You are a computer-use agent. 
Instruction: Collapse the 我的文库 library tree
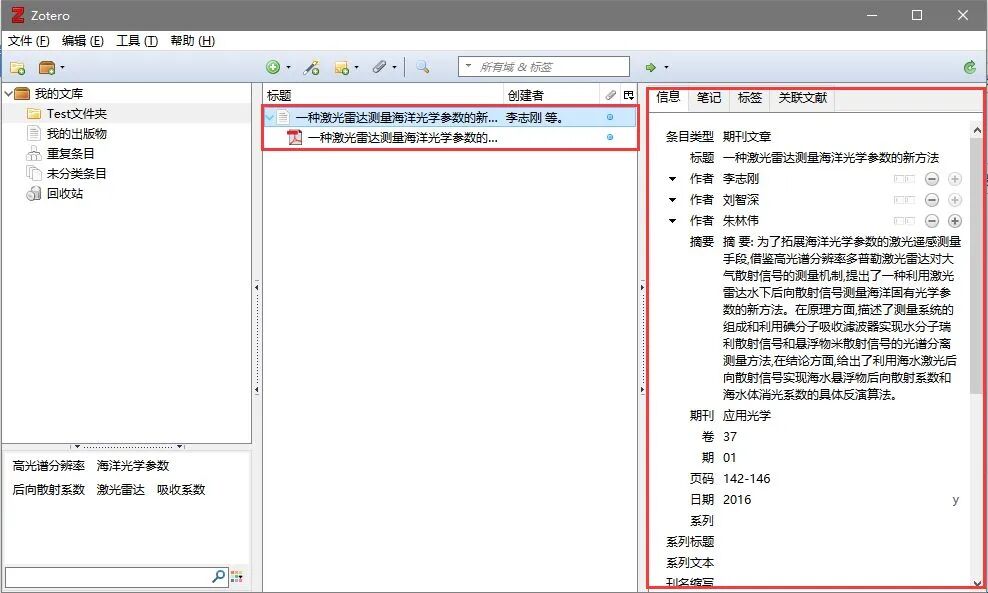tap(8, 93)
